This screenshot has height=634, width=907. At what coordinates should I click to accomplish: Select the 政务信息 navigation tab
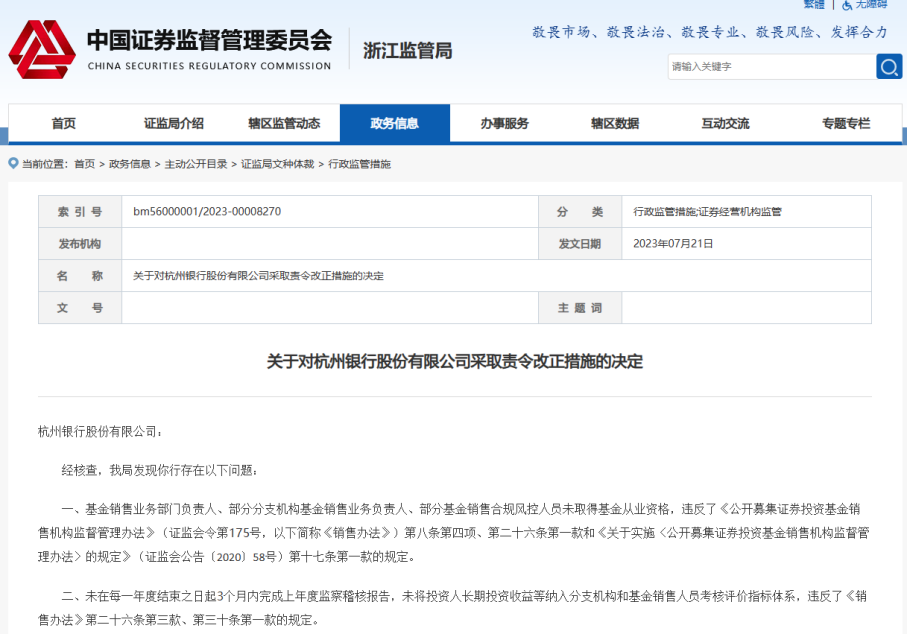(394, 124)
